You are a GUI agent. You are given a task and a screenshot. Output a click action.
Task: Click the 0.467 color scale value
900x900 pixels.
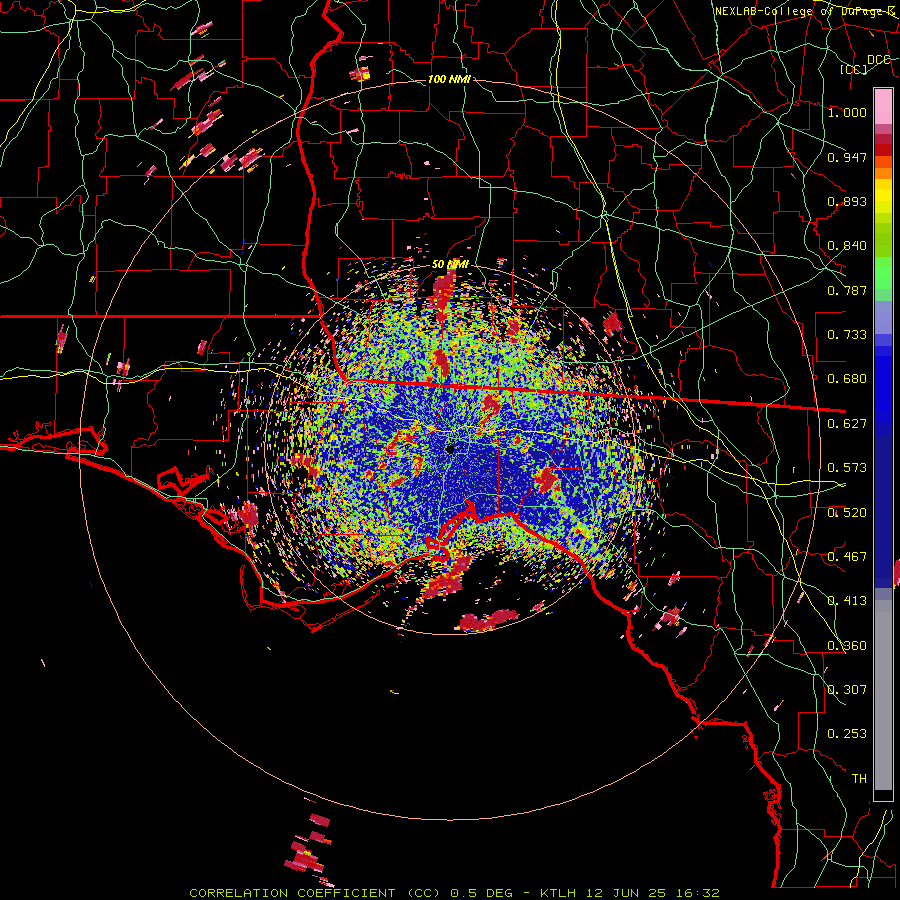coord(847,557)
